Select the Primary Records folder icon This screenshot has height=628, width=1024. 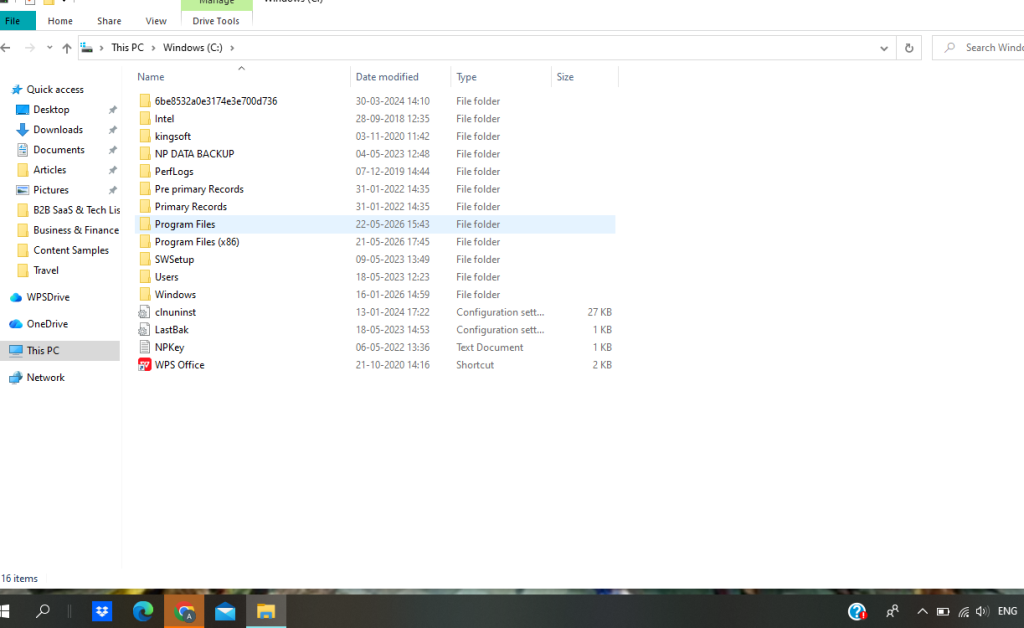tap(145, 207)
